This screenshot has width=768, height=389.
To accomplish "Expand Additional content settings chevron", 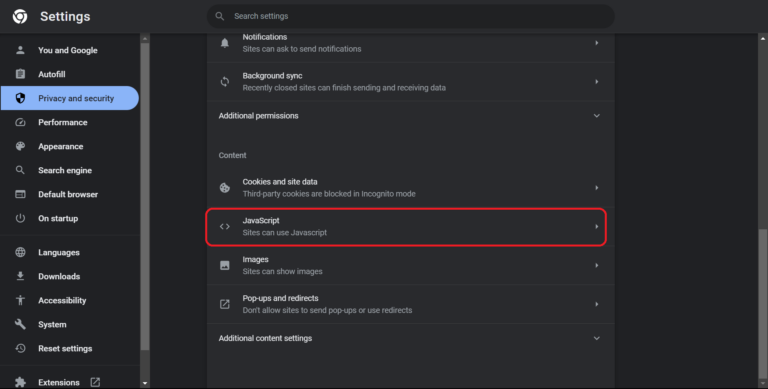I will [x=597, y=338].
